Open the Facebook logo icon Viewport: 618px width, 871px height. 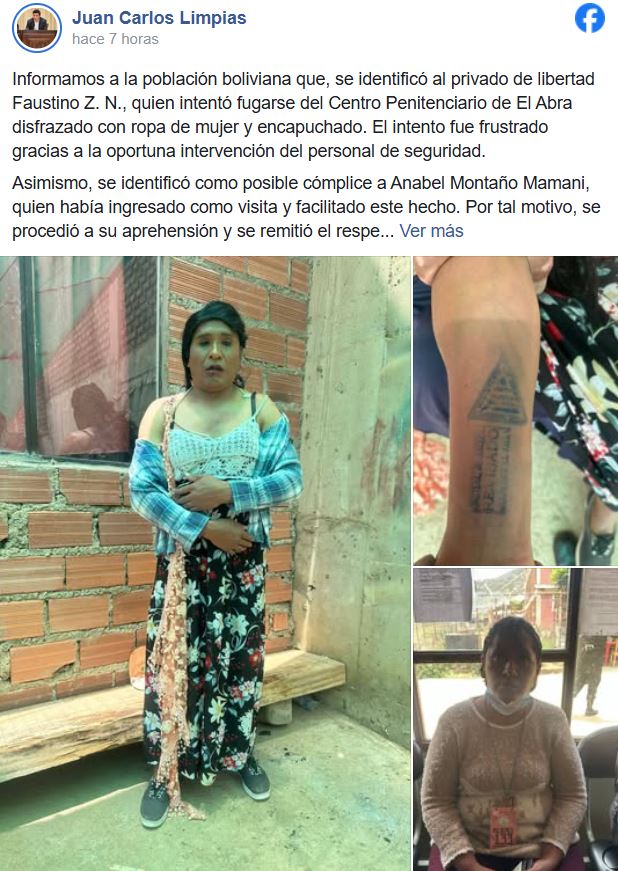(x=590, y=18)
